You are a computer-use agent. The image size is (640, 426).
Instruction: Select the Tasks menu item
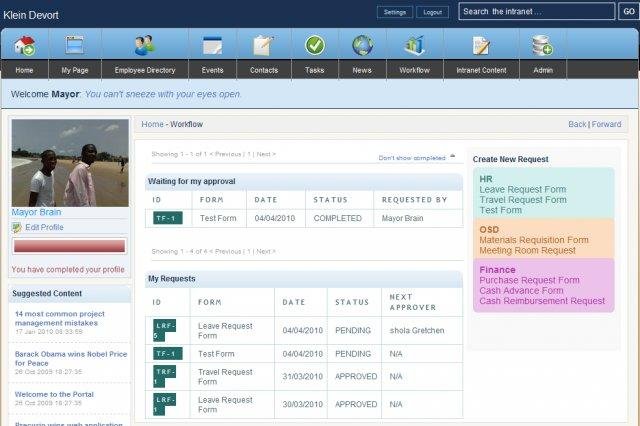coord(315,70)
